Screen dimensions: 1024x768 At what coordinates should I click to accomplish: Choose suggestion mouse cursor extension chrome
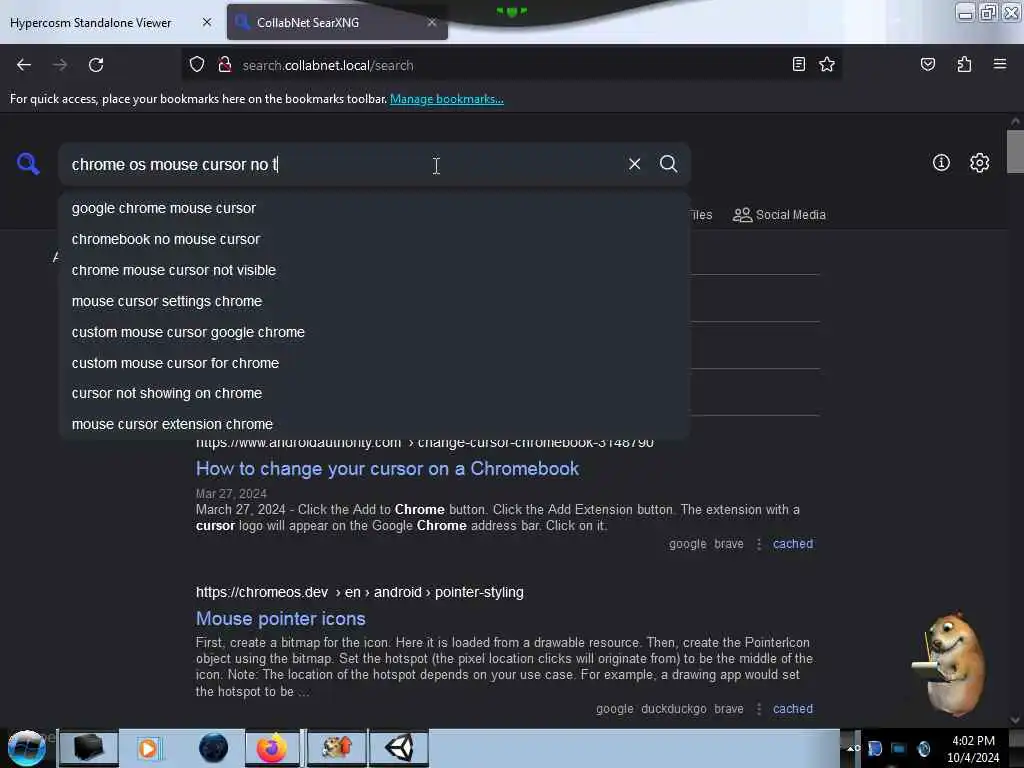click(x=374, y=424)
